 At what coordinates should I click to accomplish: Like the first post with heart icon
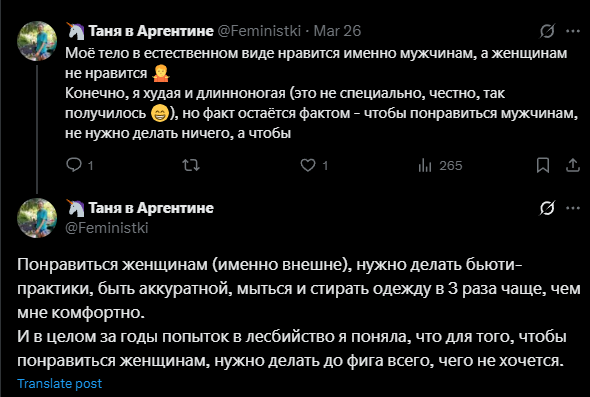pos(308,165)
